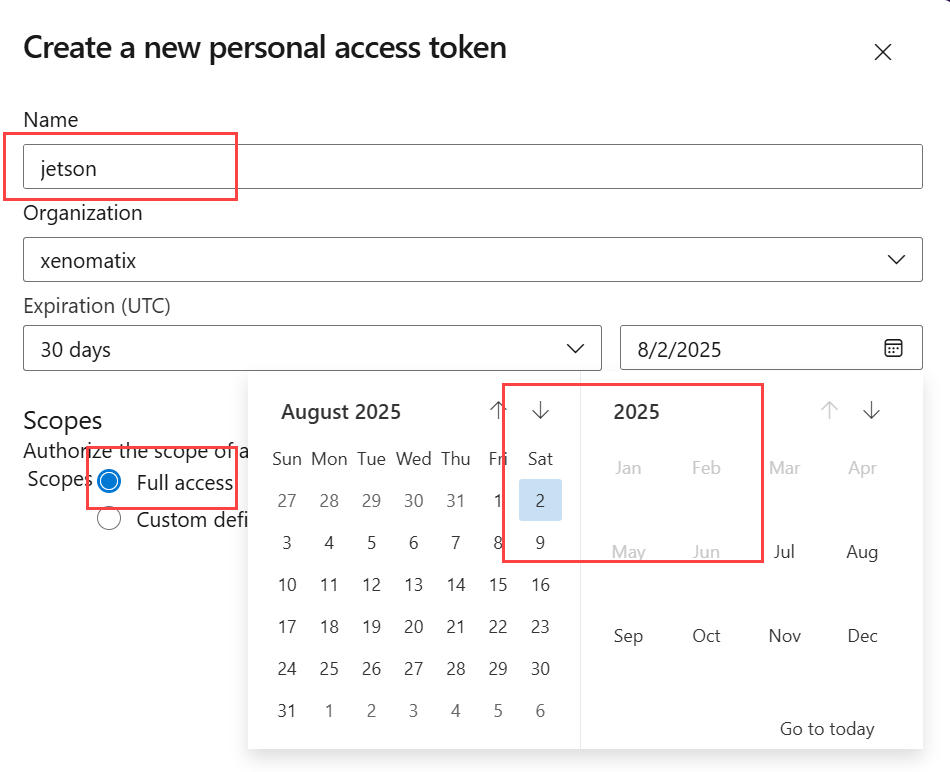Go to next month arrow

point(541,410)
